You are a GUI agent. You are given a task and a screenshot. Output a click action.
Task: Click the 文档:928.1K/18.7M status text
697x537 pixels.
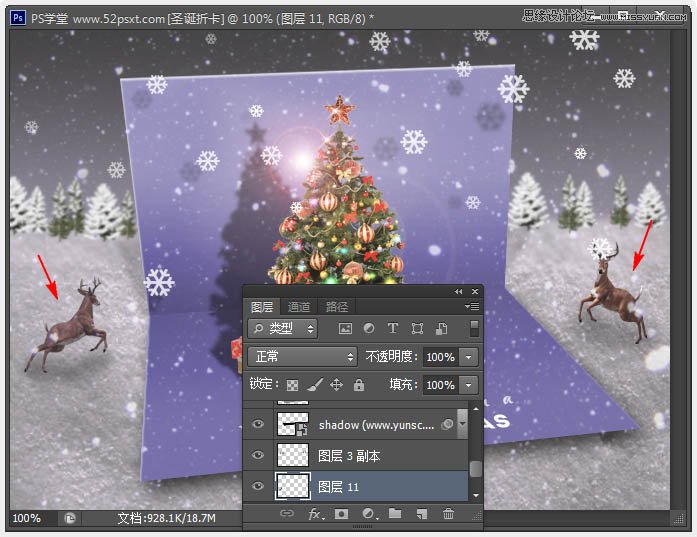coord(166,518)
